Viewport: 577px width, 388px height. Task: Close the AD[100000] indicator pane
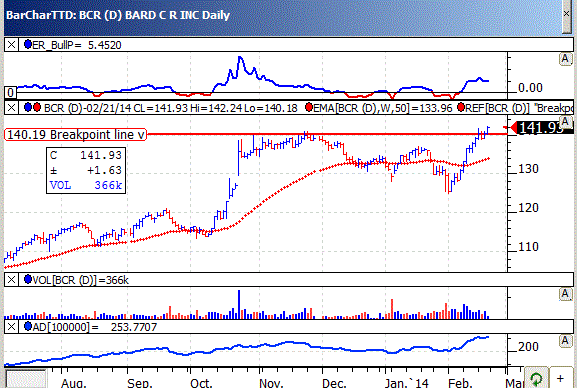pyautogui.click(x=11, y=327)
